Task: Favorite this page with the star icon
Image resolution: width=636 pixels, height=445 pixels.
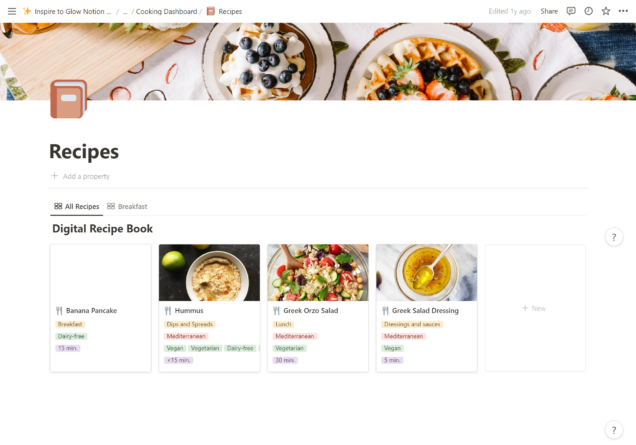Action: pos(606,11)
